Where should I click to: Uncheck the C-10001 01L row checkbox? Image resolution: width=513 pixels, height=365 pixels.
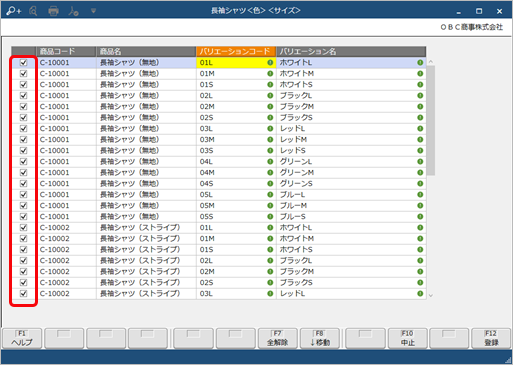point(23,63)
